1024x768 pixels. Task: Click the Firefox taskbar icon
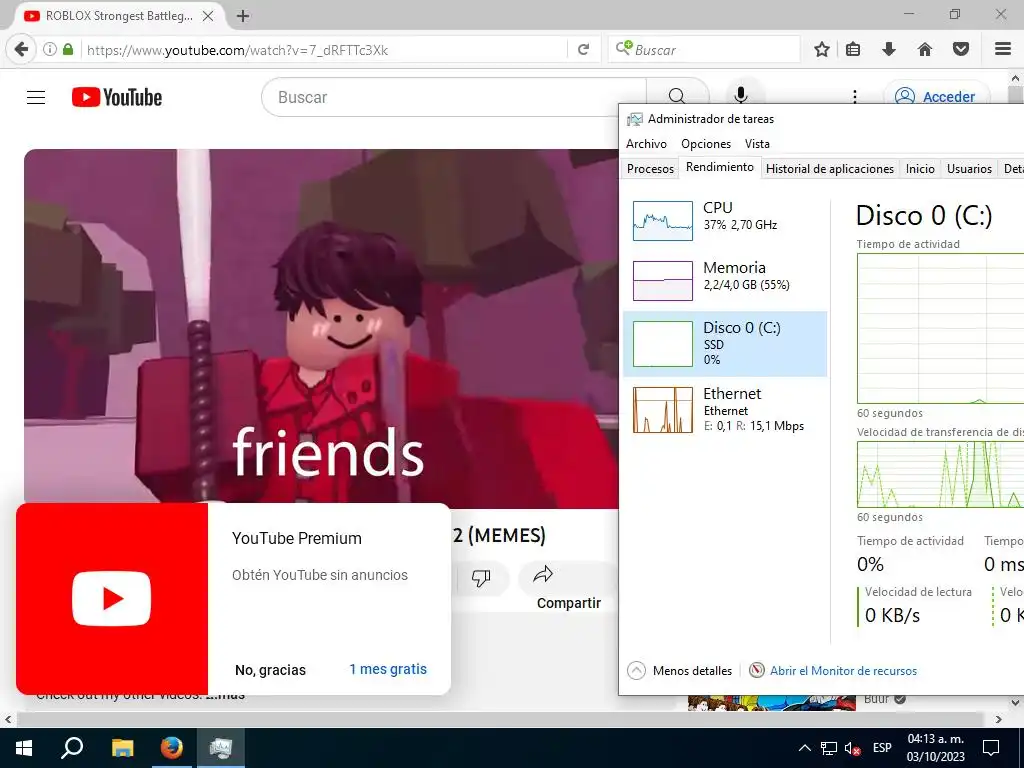(x=172, y=748)
